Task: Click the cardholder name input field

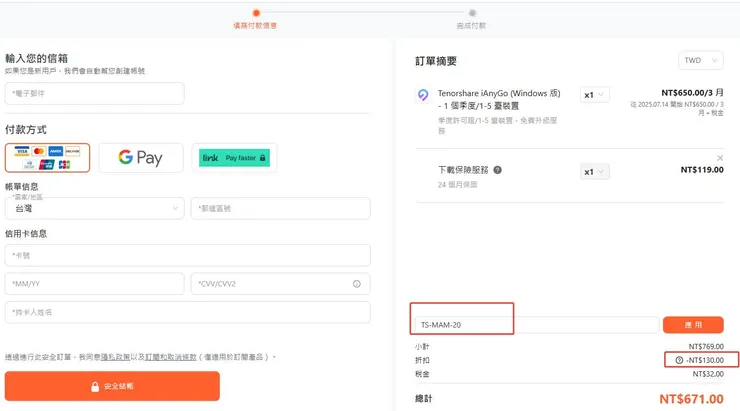Action: pos(187,312)
